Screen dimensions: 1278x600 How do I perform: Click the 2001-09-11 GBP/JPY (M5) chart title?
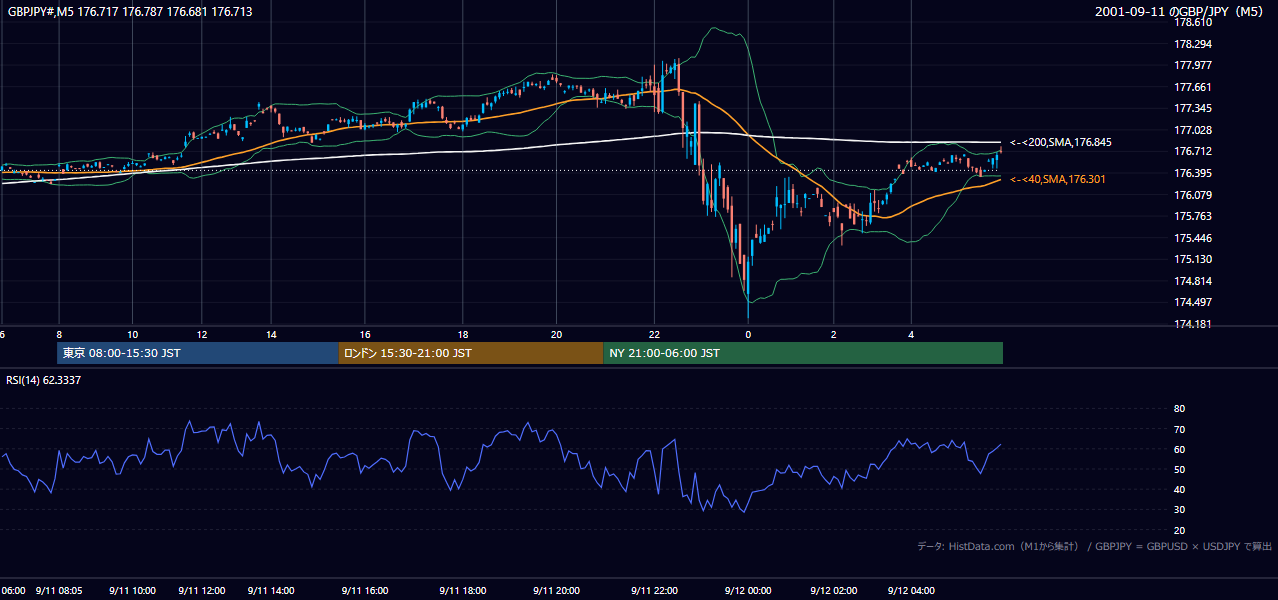coord(1180,11)
